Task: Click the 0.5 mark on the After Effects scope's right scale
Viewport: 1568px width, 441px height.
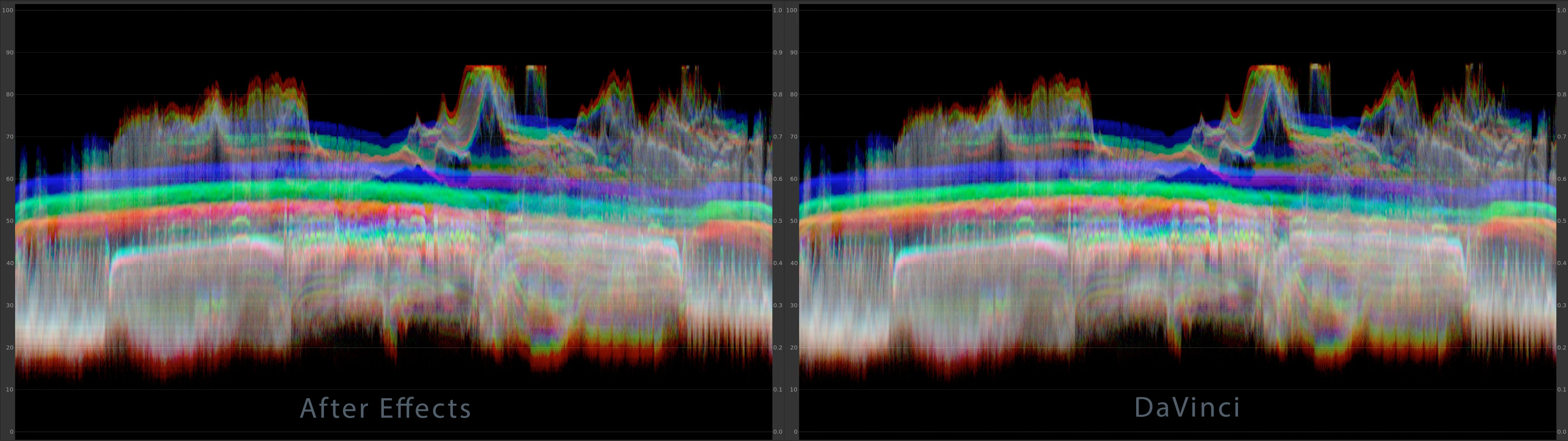Action: pos(777,221)
